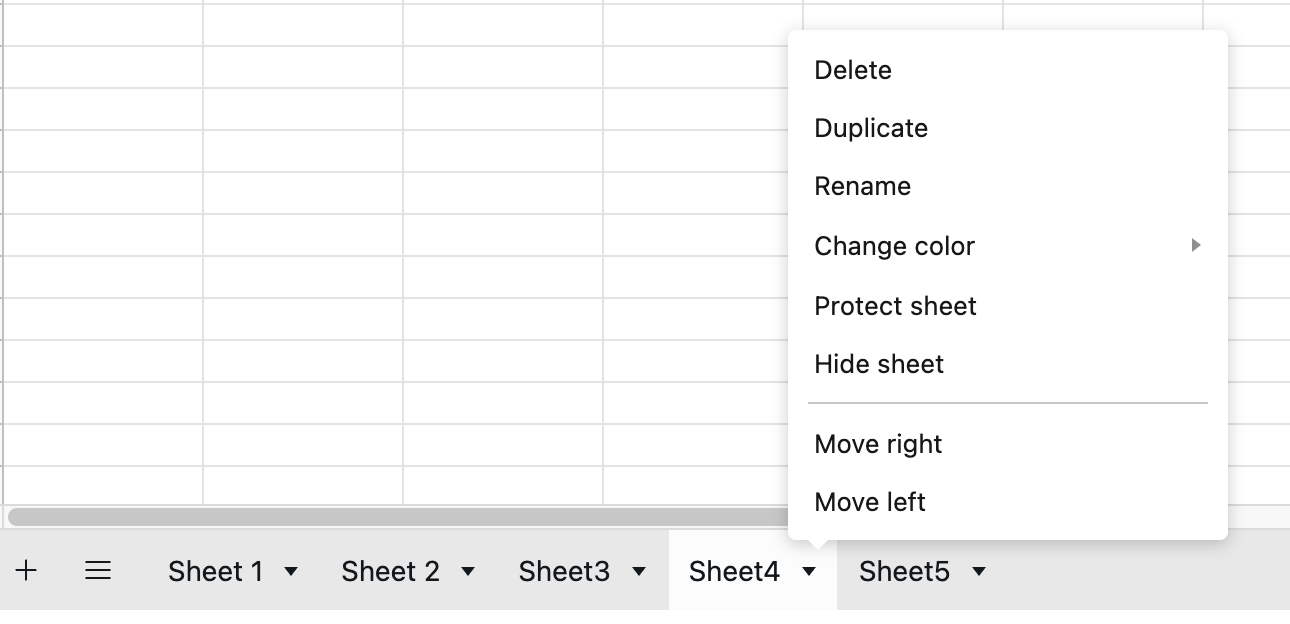Click the Sheet4 tab dropdown arrow
The width and height of the screenshot is (1290, 624).
coord(809,572)
